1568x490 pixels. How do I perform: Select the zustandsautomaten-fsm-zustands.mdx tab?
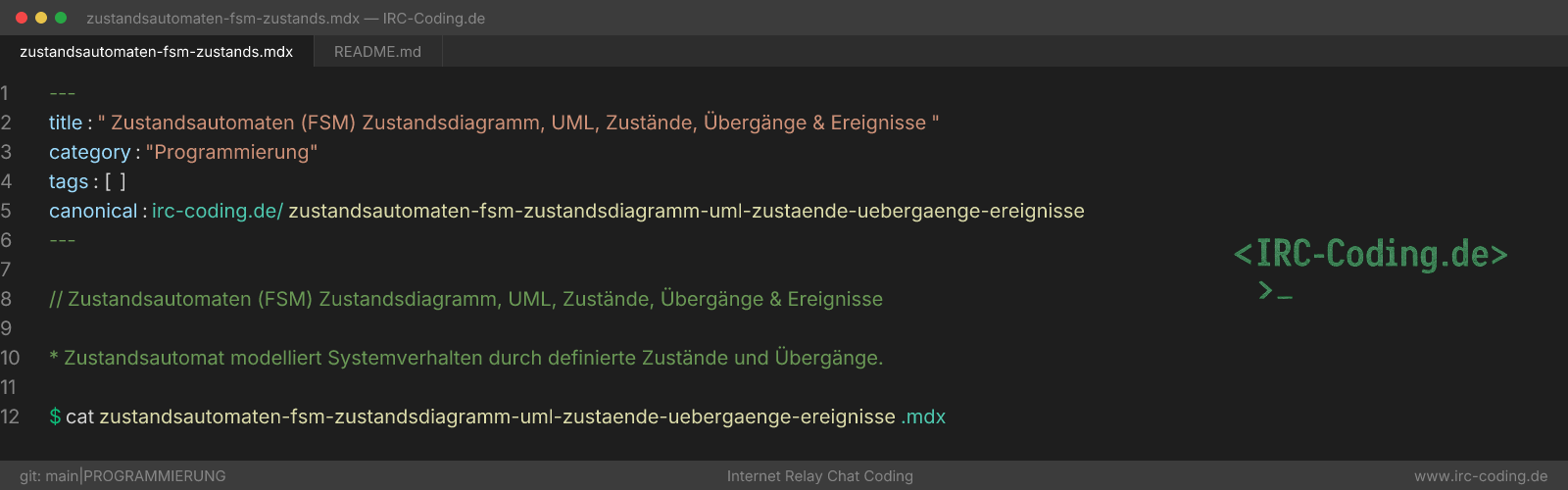(x=157, y=52)
